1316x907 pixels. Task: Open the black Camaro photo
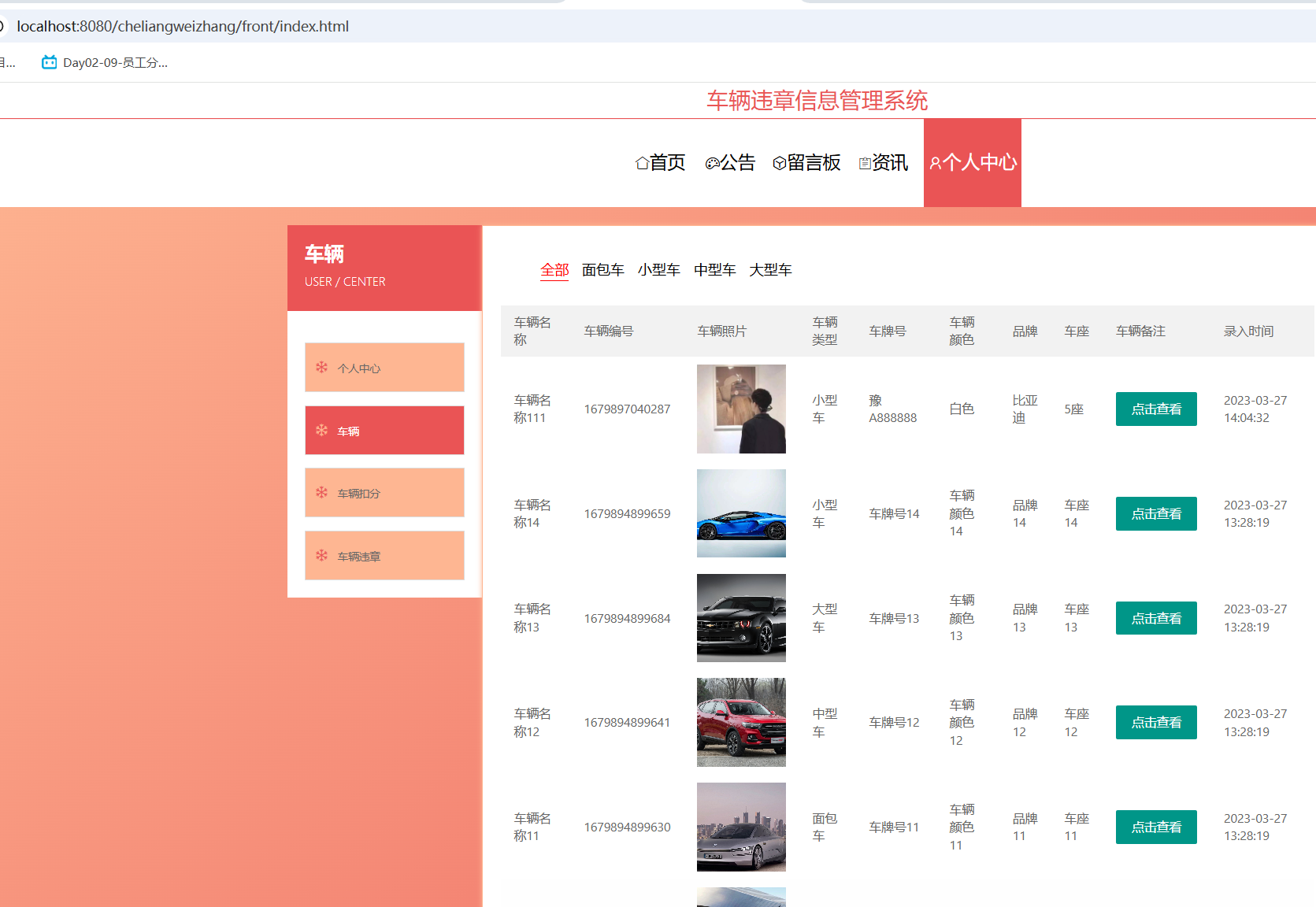pos(741,618)
